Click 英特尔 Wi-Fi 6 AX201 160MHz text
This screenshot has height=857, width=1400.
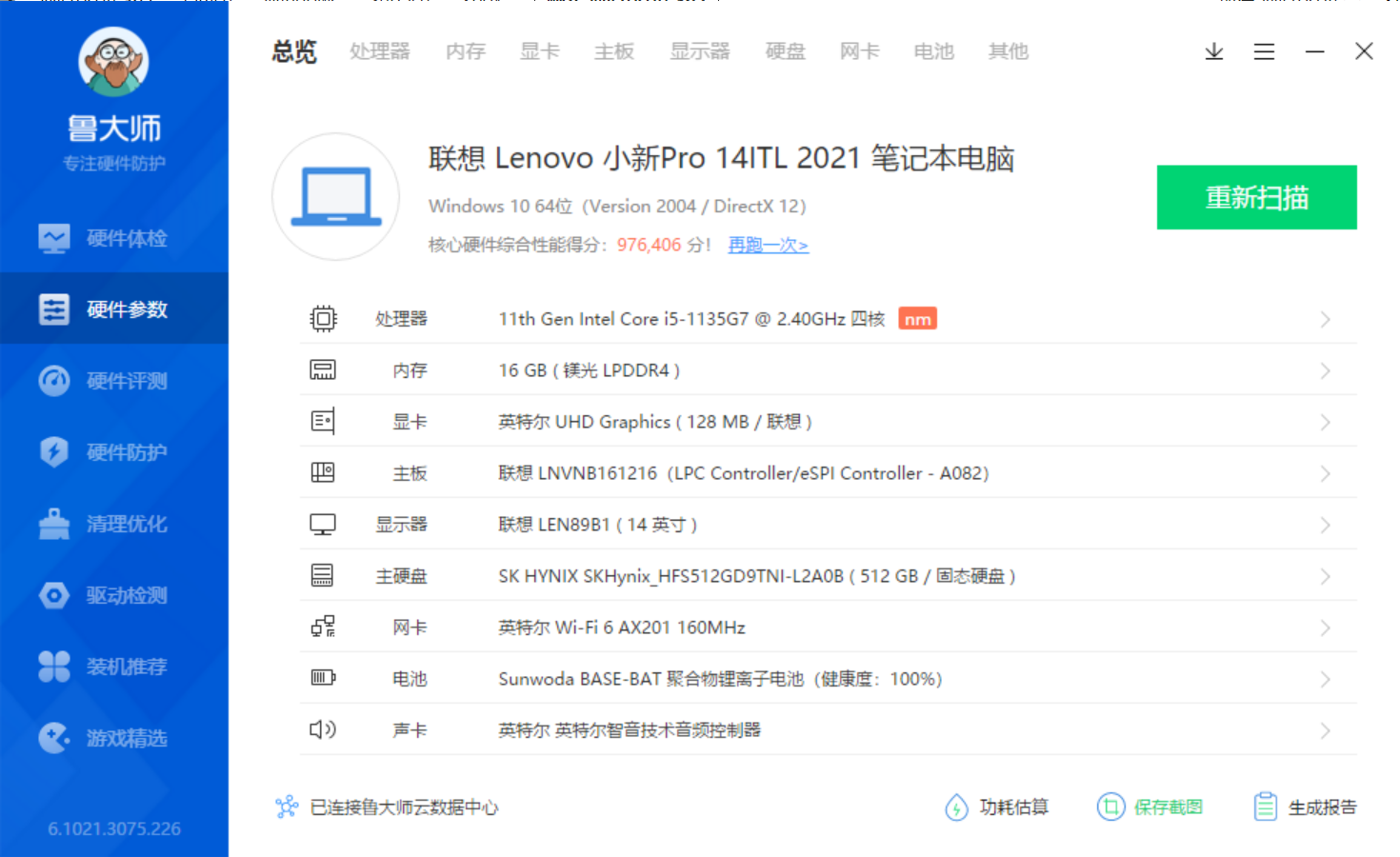point(622,628)
